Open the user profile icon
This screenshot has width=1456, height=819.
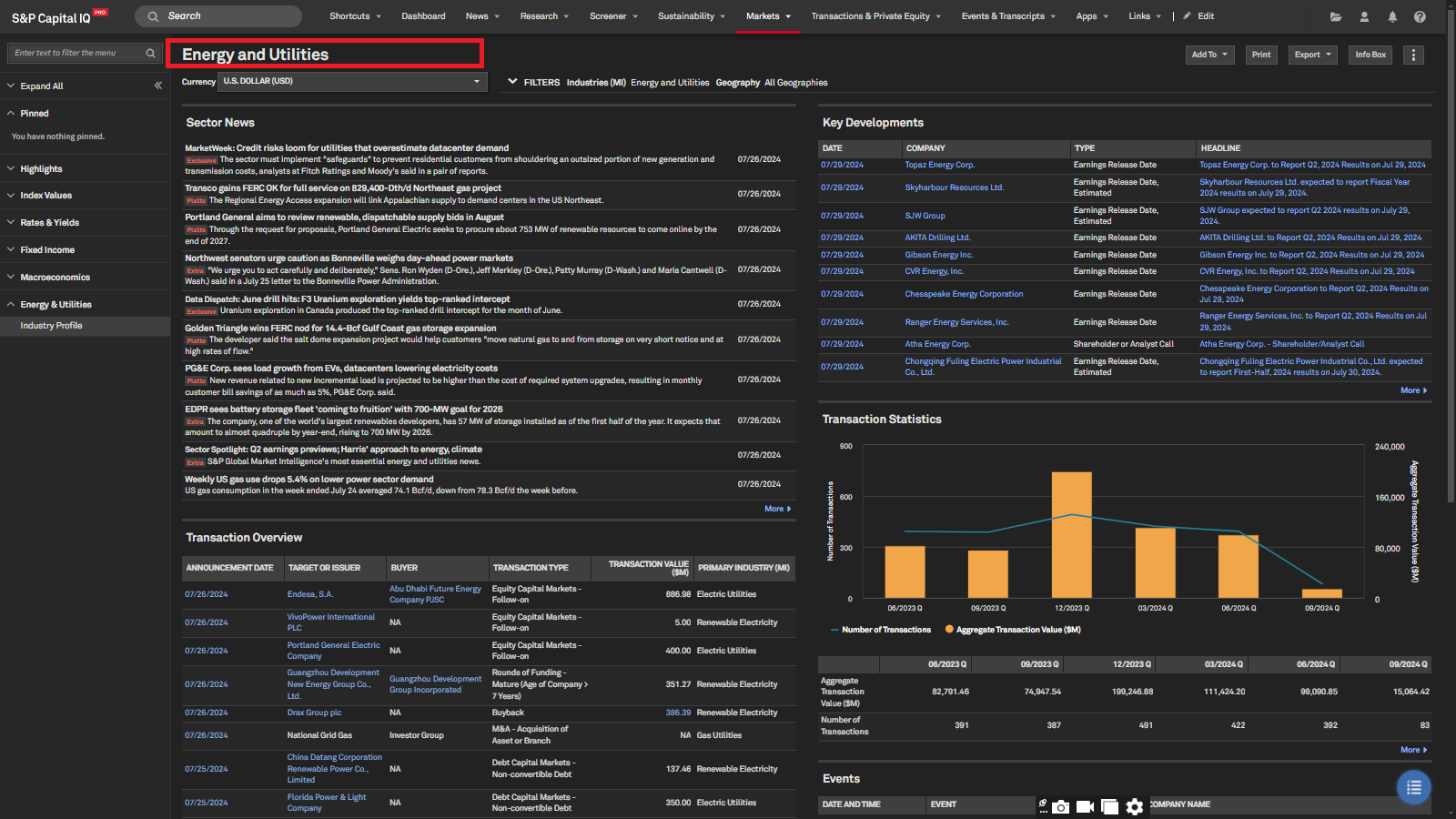click(1364, 16)
